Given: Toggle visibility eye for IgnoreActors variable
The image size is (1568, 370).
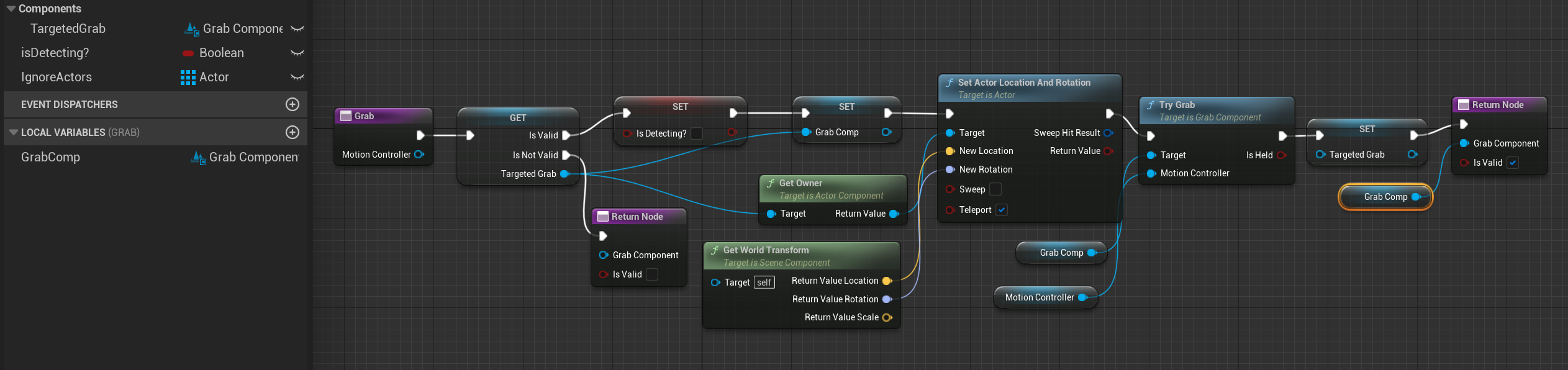Looking at the screenshot, I should [297, 77].
